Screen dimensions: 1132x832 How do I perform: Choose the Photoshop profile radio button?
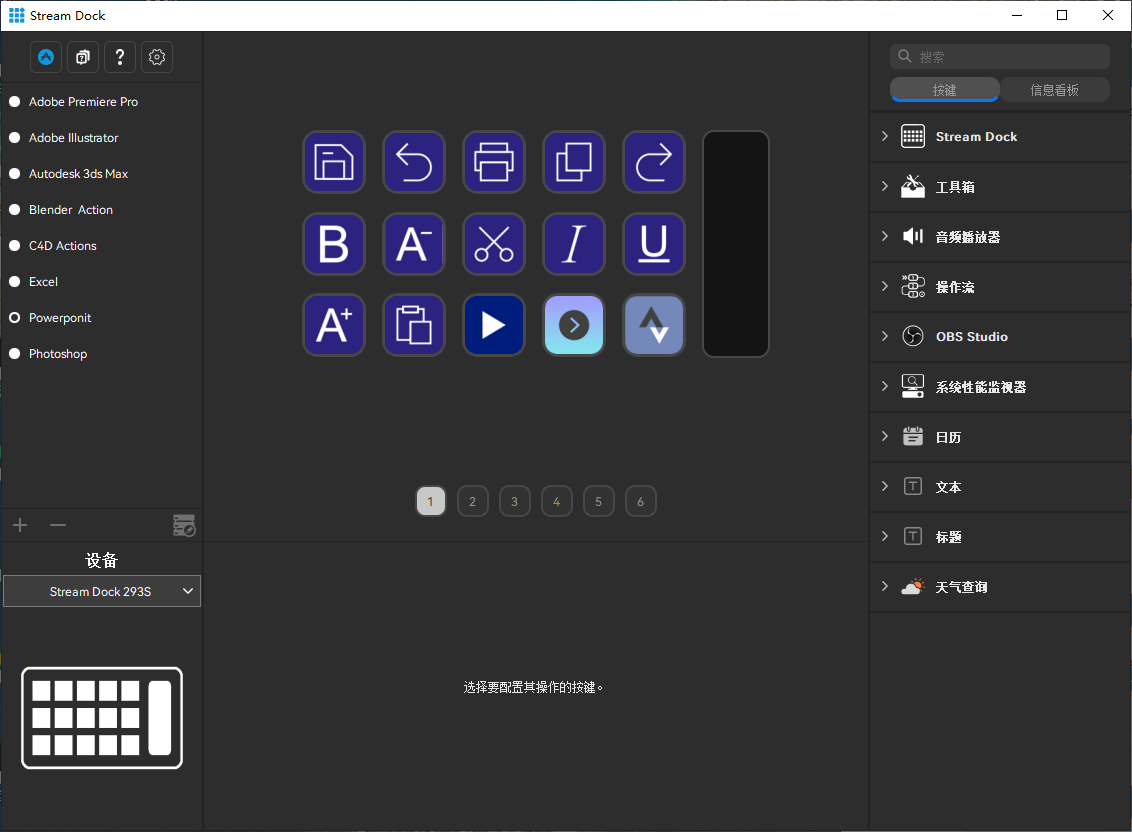coord(14,354)
